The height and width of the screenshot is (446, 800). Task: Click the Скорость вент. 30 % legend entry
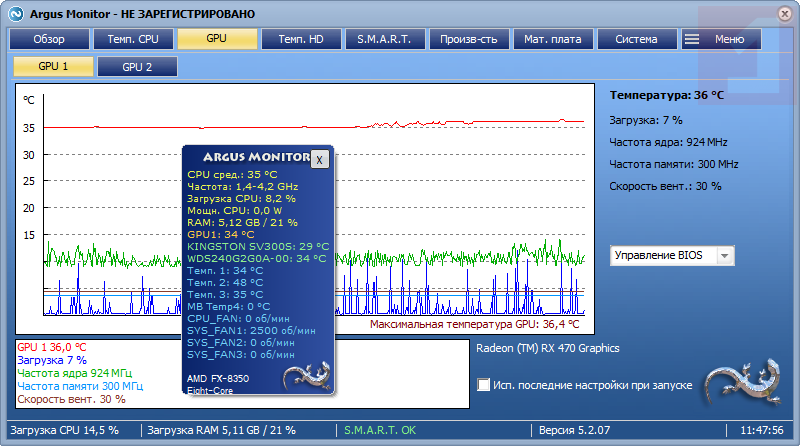[x=71, y=399]
